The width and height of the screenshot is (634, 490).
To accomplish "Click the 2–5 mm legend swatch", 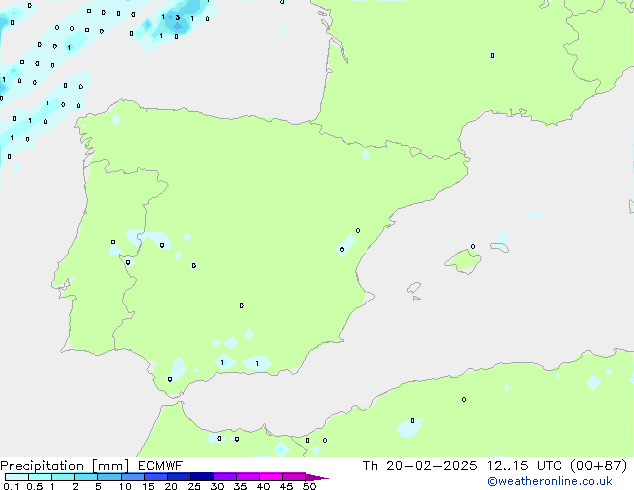I will (x=86, y=477).
